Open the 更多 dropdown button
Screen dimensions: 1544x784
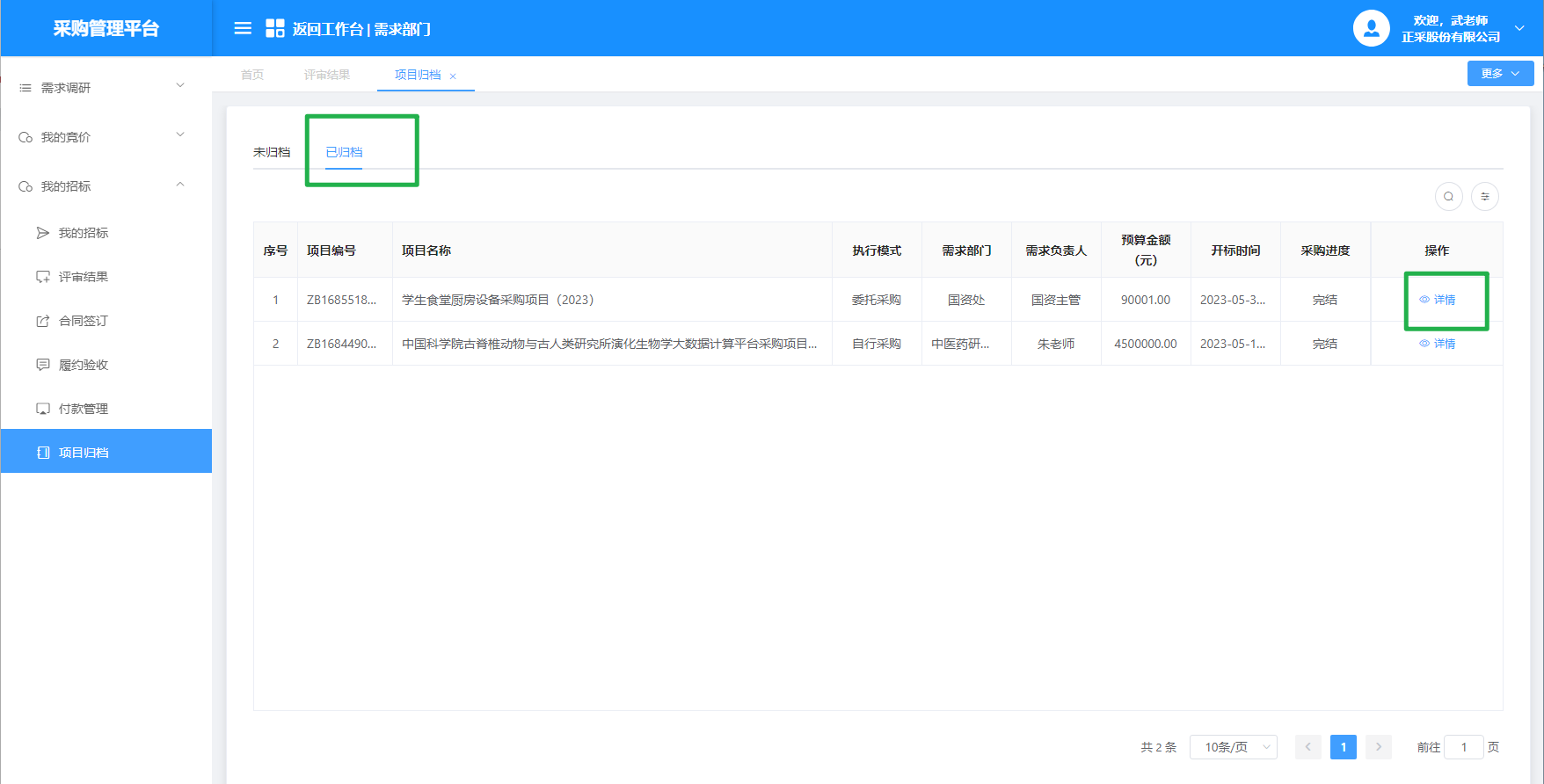tap(1500, 74)
